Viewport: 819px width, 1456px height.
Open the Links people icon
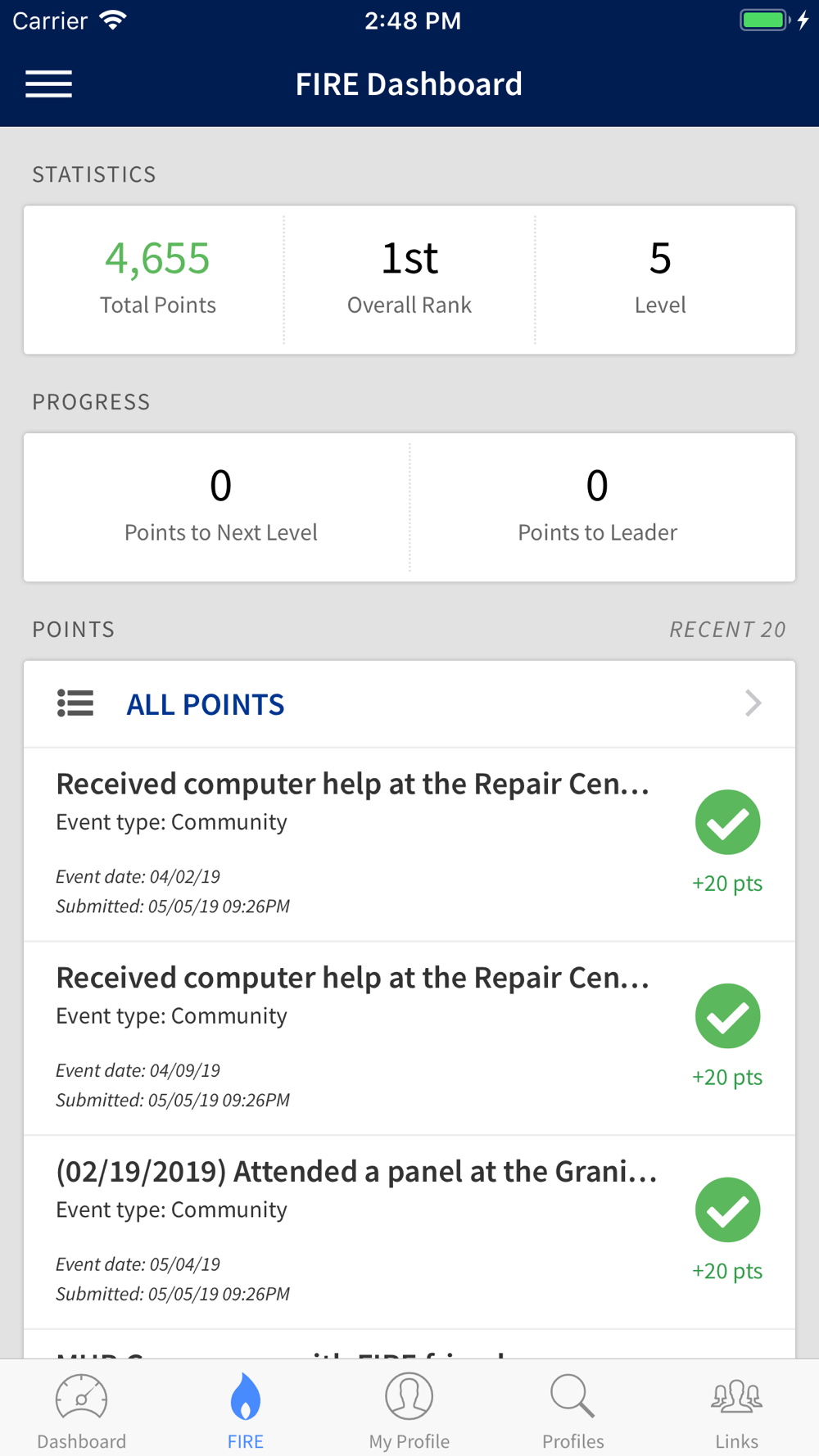pos(736,1396)
